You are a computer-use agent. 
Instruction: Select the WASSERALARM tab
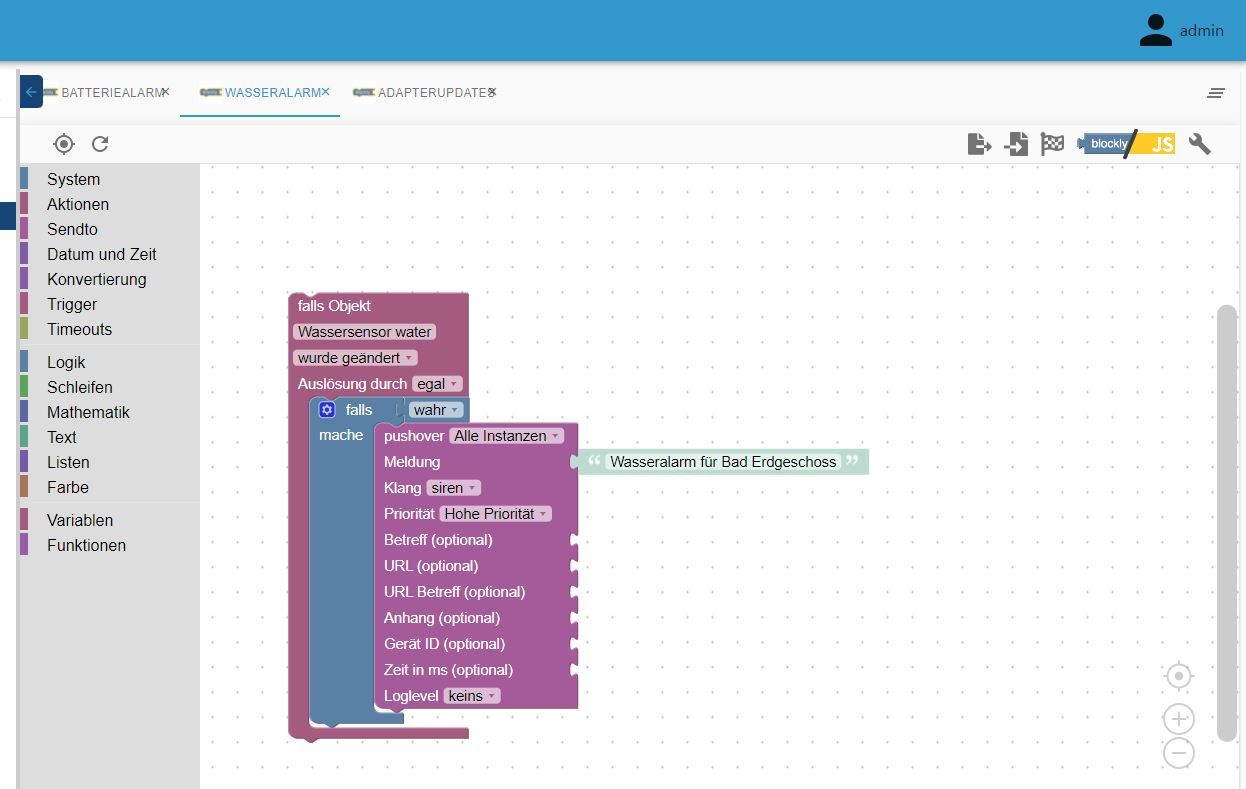272,92
